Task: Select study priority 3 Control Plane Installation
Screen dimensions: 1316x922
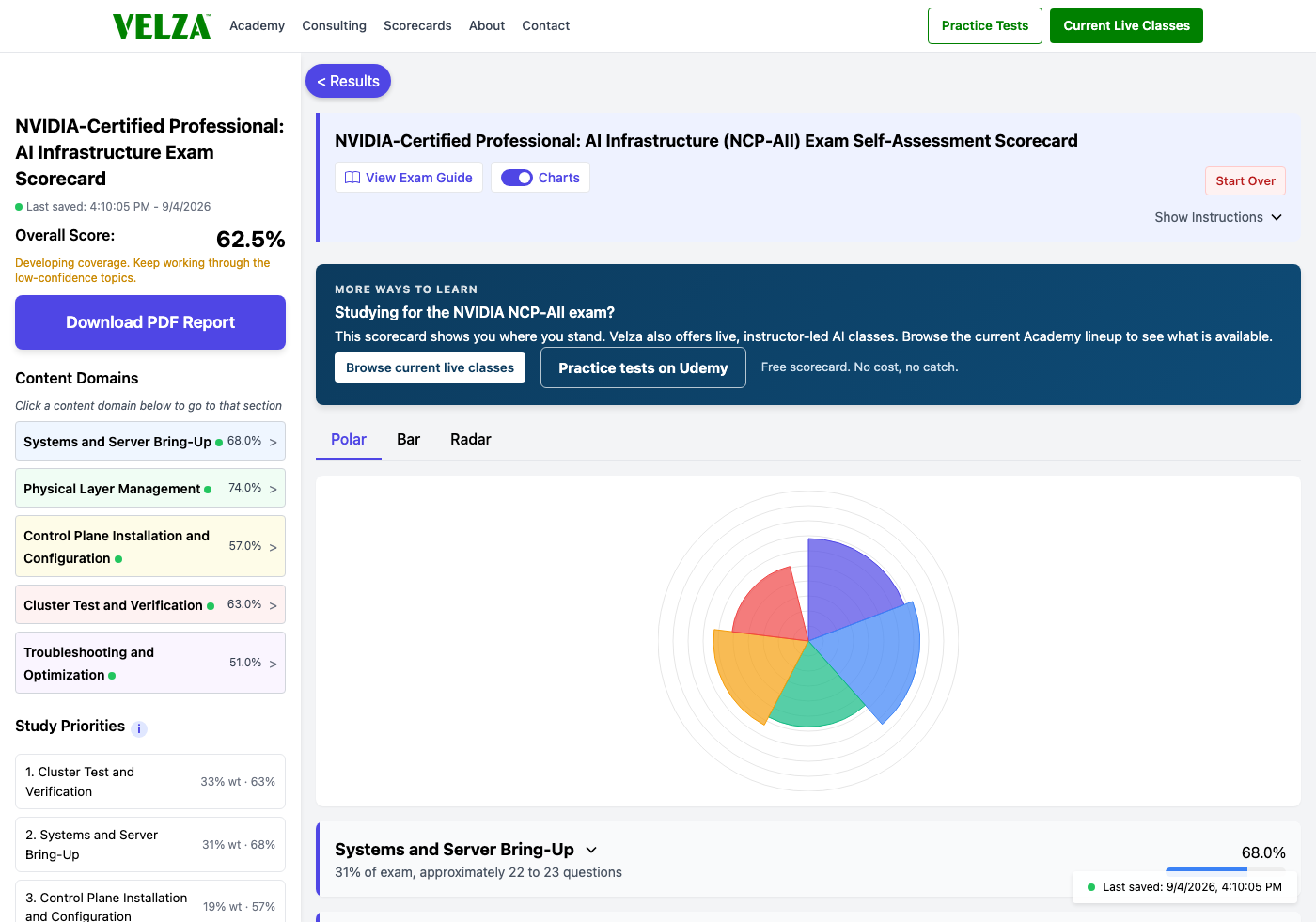Action: click(150, 903)
